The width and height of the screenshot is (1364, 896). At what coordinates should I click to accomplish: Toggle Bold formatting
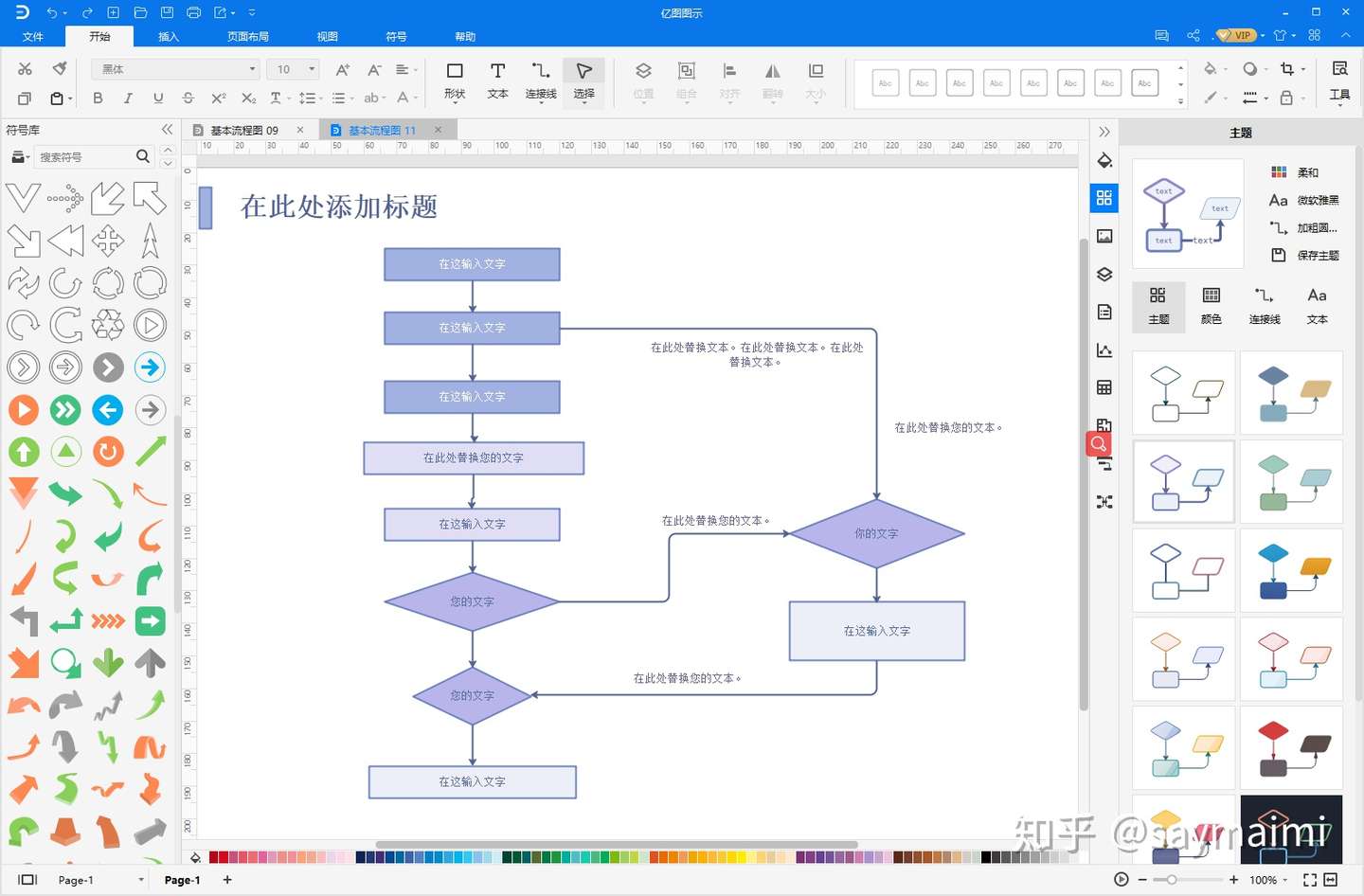tap(98, 98)
